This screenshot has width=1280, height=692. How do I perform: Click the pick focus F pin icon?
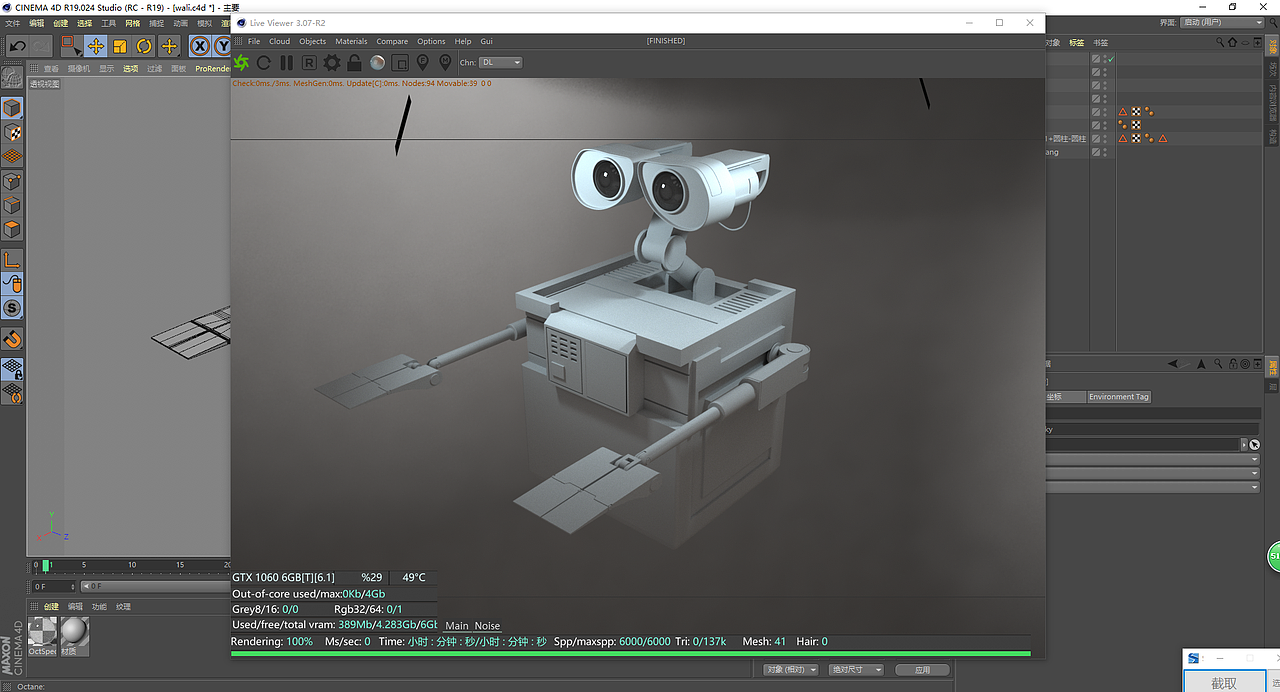(x=422, y=62)
